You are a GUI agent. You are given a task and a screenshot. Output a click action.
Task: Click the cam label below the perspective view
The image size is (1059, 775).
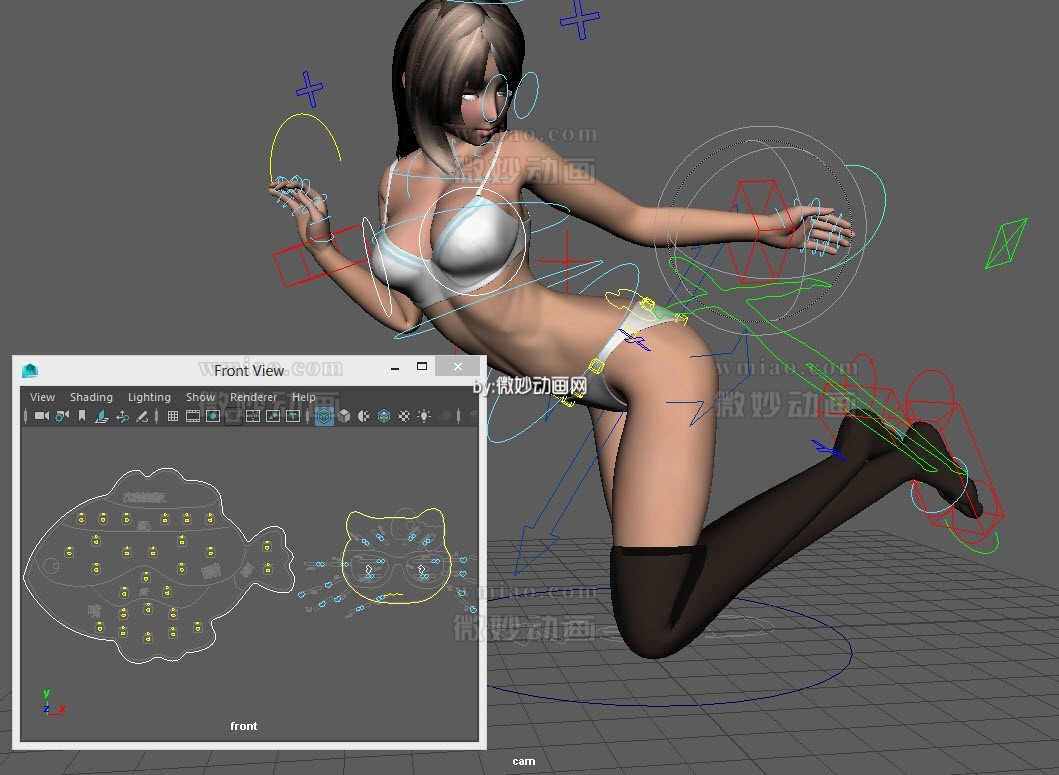524,761
